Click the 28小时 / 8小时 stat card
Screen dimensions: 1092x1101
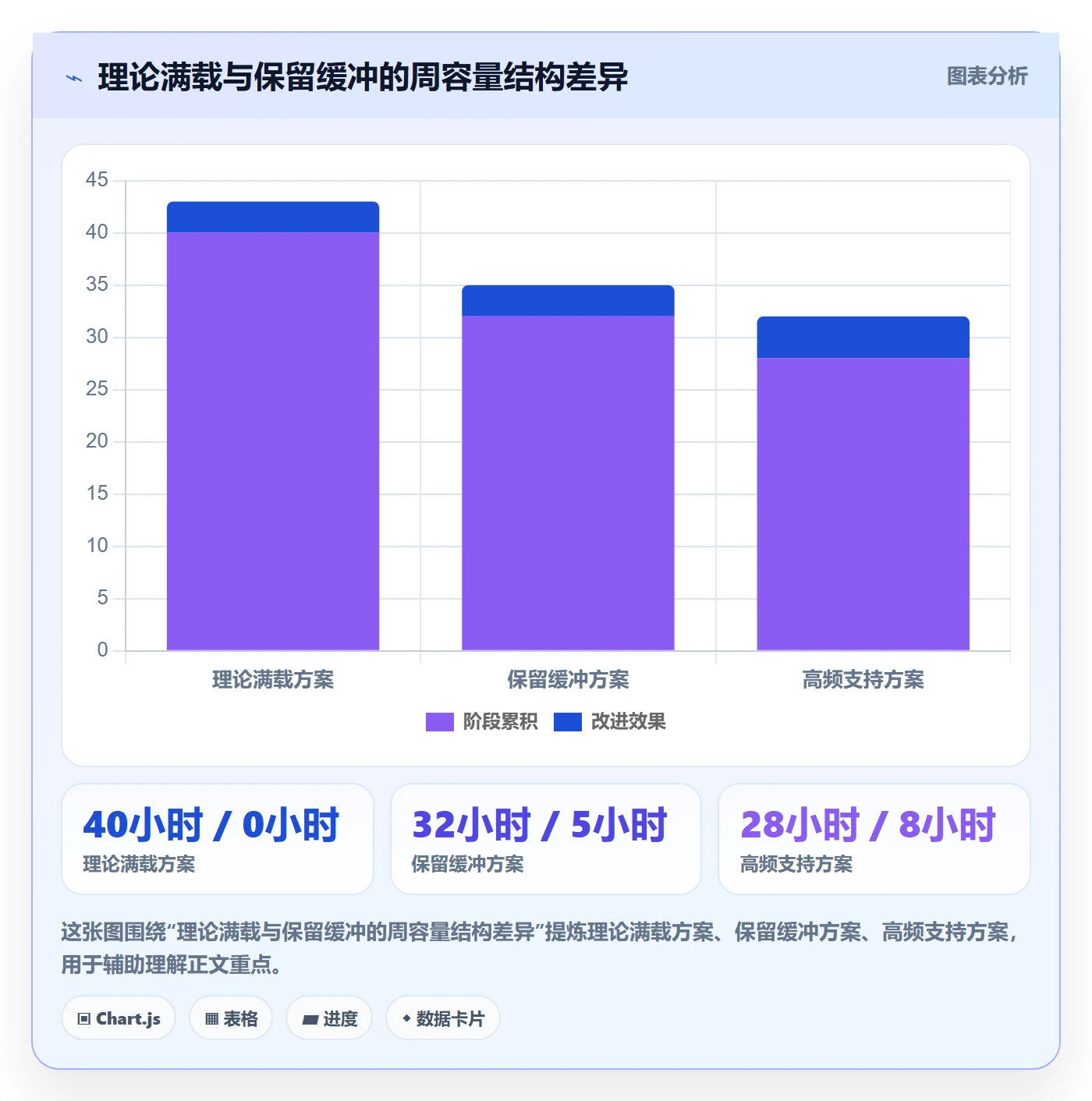click(x=874, y=839)
